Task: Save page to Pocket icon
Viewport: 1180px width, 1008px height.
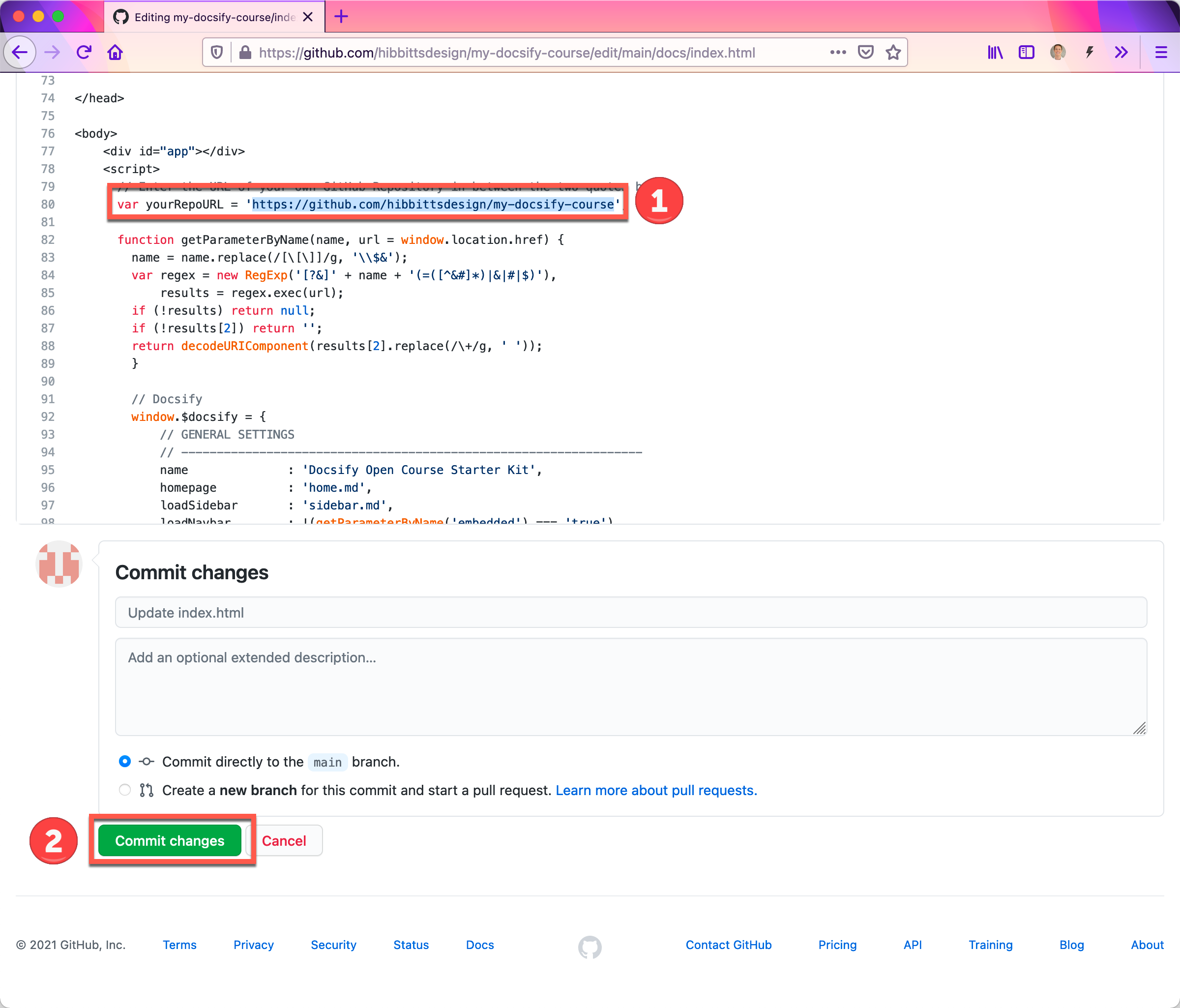Action: (x=866, y=53)
